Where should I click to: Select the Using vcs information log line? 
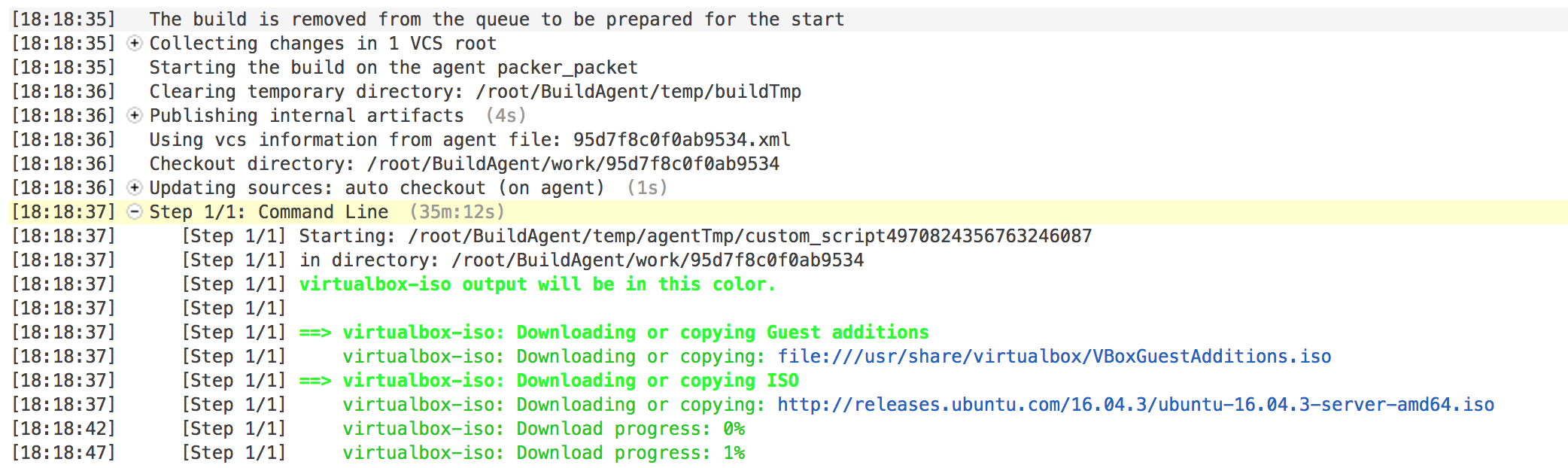[x=469, y=140]
